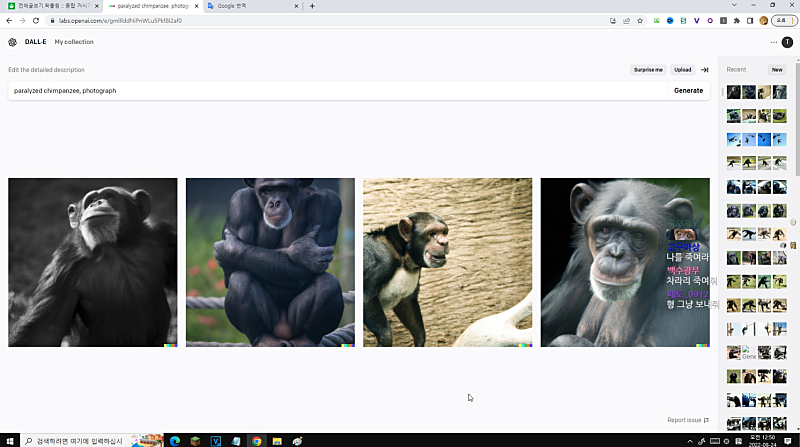Open the three-dot more options menu
Screen dimensions: 800x447
tap(773, 42)
